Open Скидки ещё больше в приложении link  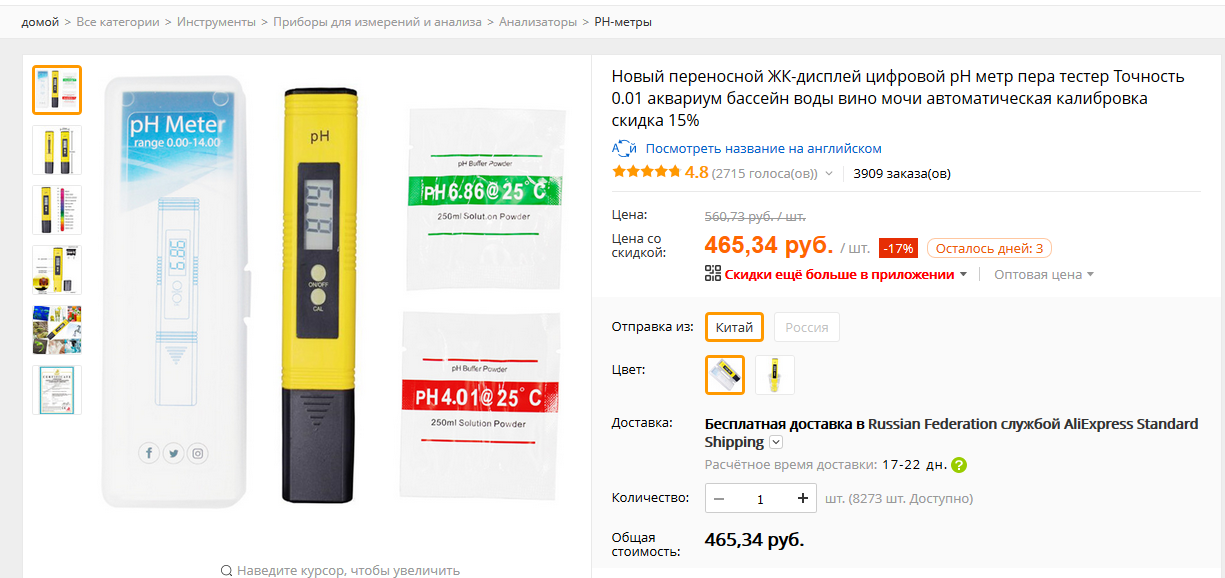(x=839, y=274)
